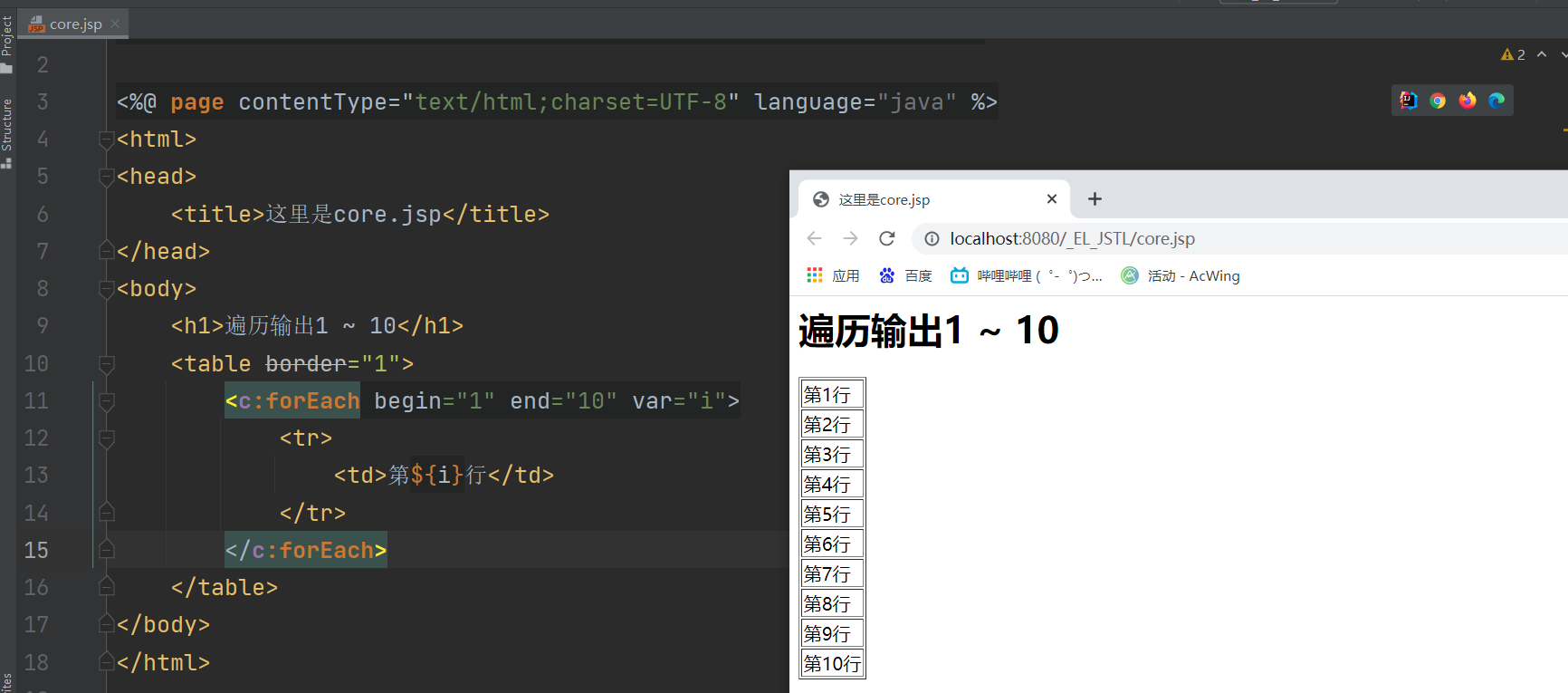Click table cell 第4行 in browser
The height and width of the screenshot is (693, 1568).
click(832, 484)
